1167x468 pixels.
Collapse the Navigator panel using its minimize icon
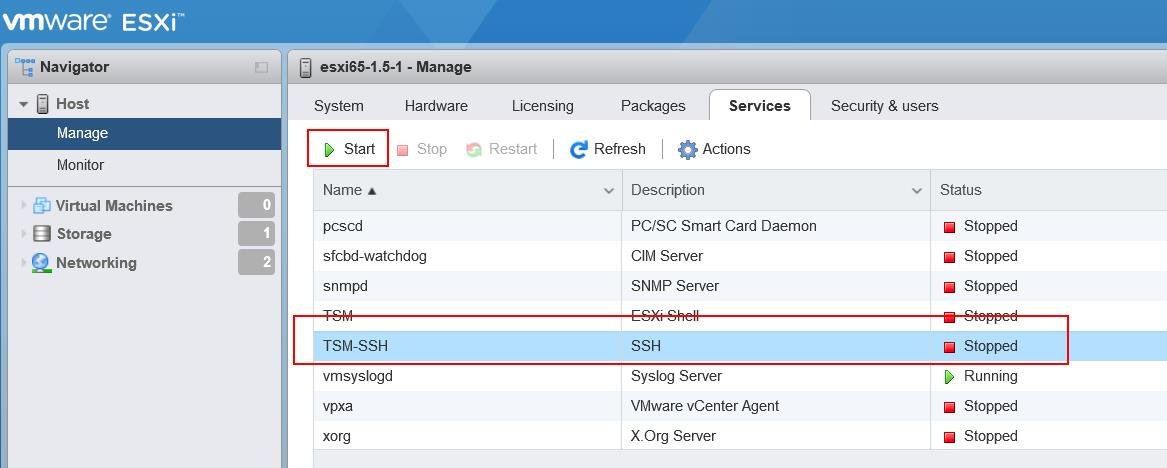(x=261, y=67)
